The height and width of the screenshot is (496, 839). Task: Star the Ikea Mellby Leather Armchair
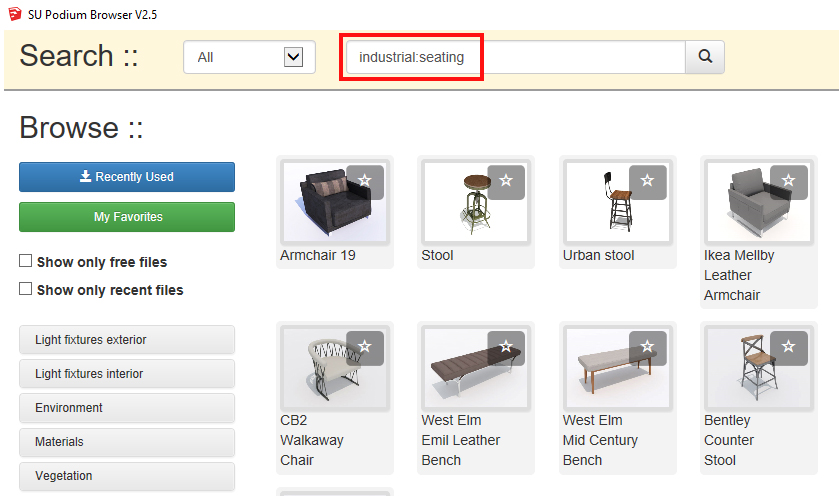coord(789,182)
